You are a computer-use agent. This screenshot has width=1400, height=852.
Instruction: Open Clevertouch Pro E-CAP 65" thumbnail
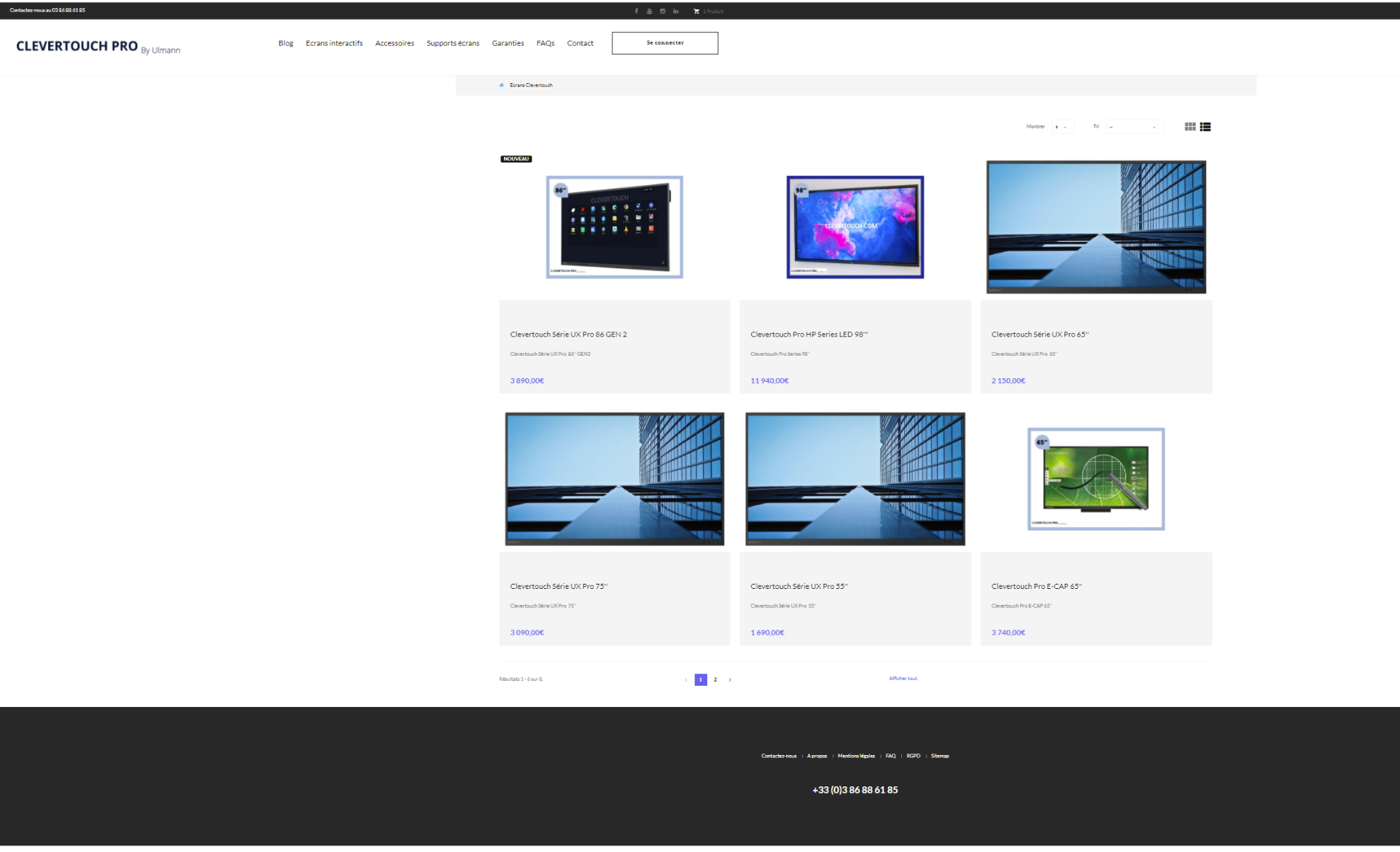click(x=1096, y=479)
